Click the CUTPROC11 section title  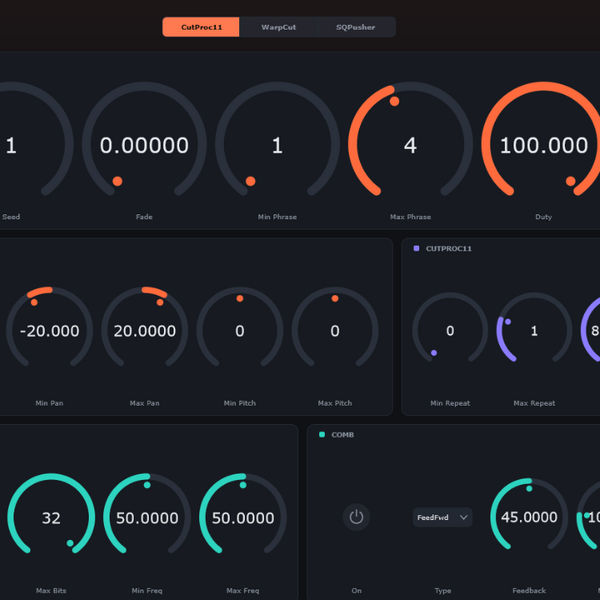tap(448, 249)
